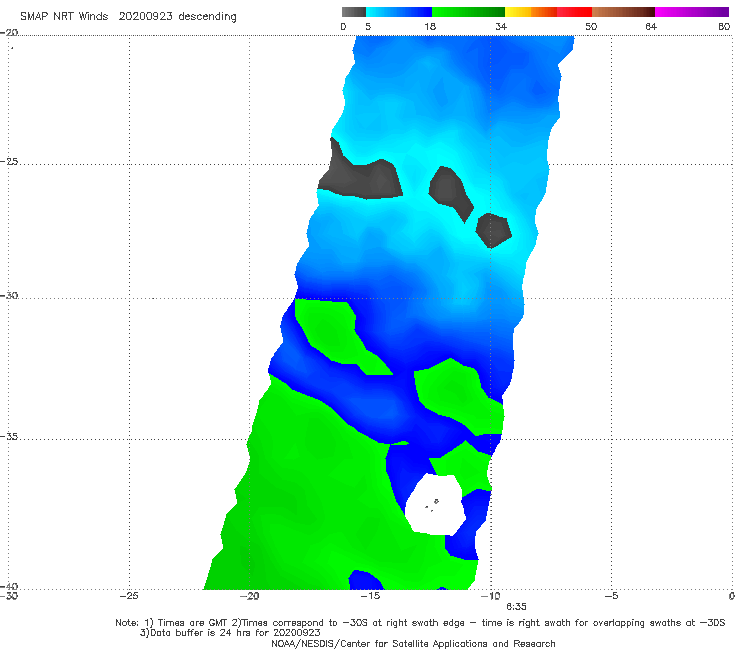Click the white no-data island region

435,504
